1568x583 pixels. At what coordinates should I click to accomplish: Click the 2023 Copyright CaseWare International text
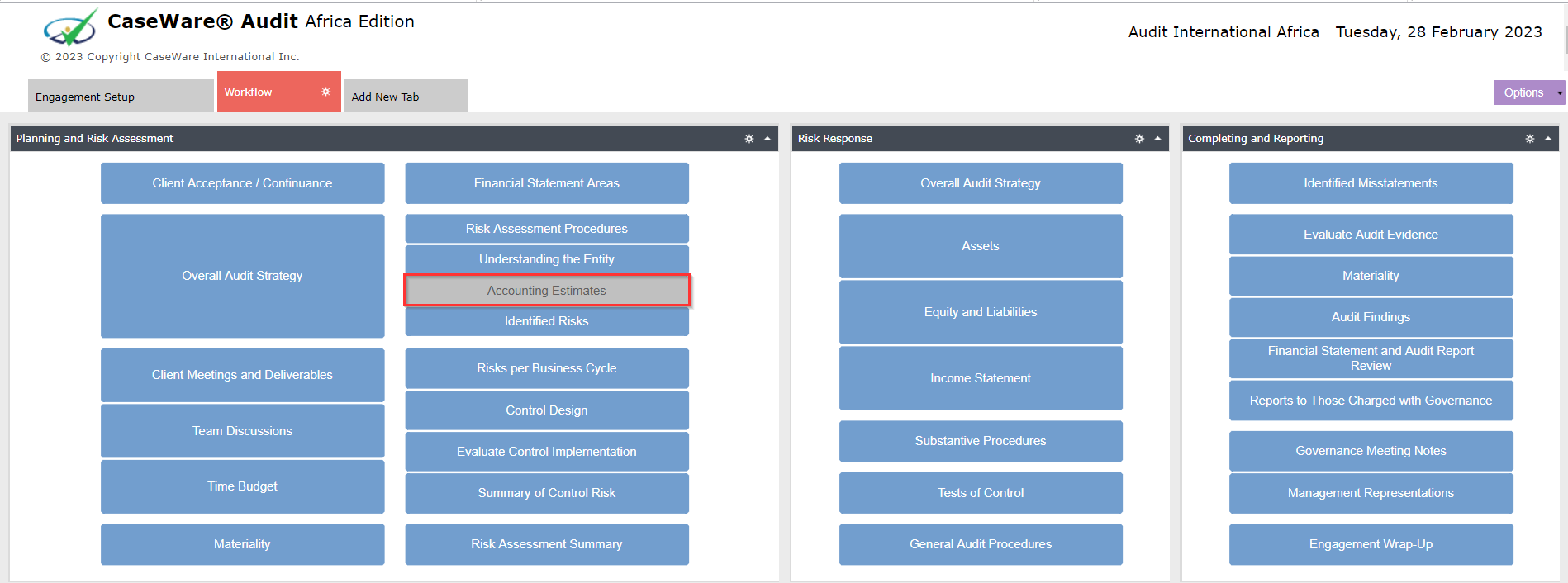[x=170, y=57]
